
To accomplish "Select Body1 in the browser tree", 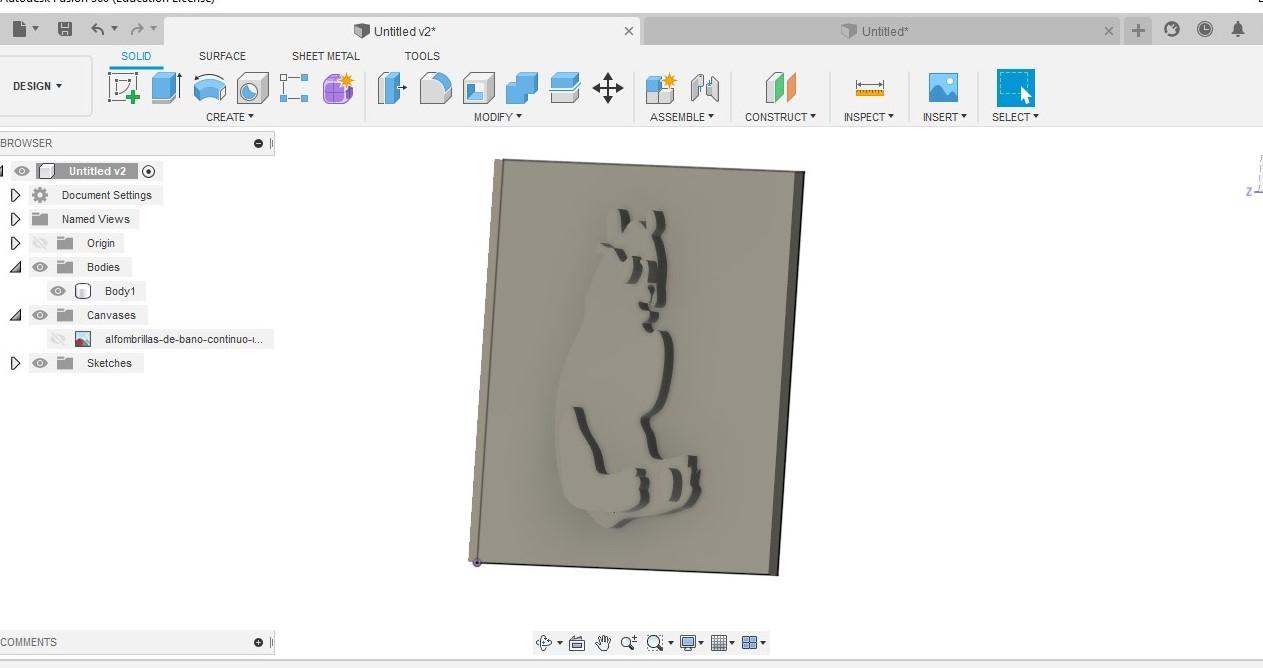I will (x=120, y=291).
